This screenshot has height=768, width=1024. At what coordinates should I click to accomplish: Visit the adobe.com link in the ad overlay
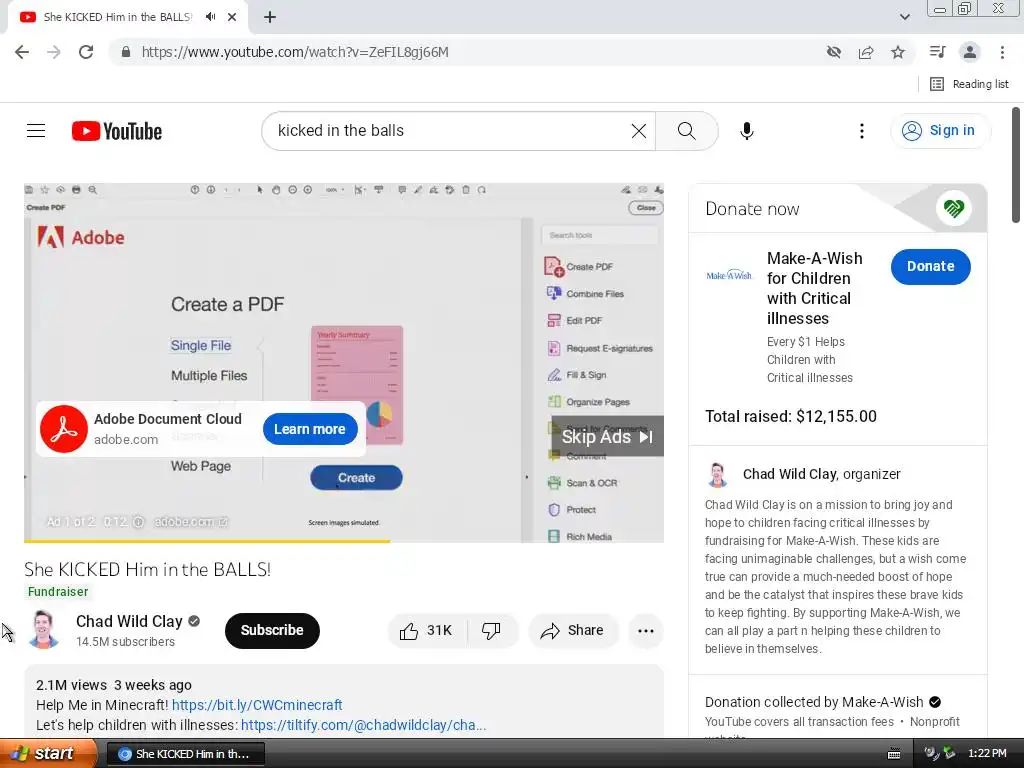pyautogui.click(x=191, y=521)
